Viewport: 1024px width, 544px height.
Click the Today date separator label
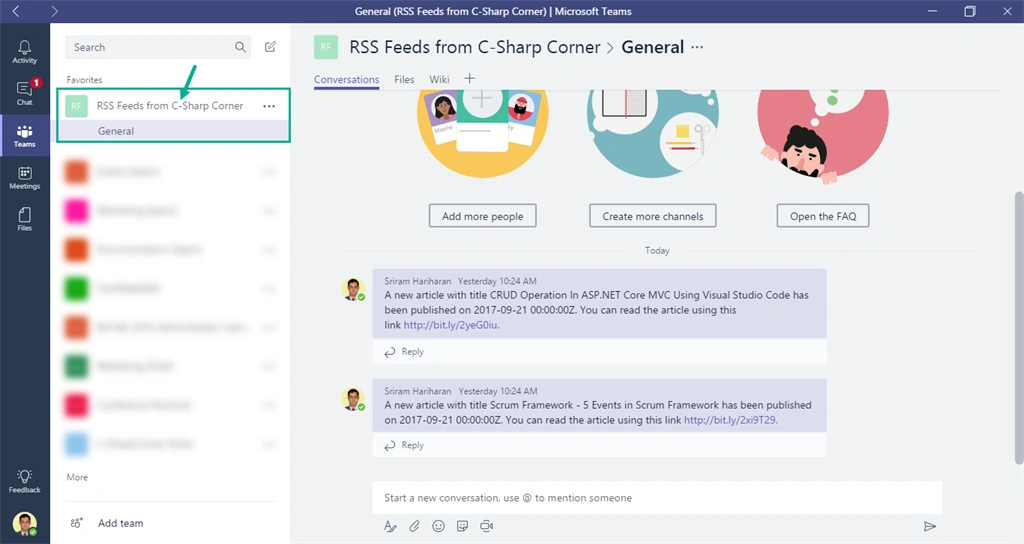[657, 250]
